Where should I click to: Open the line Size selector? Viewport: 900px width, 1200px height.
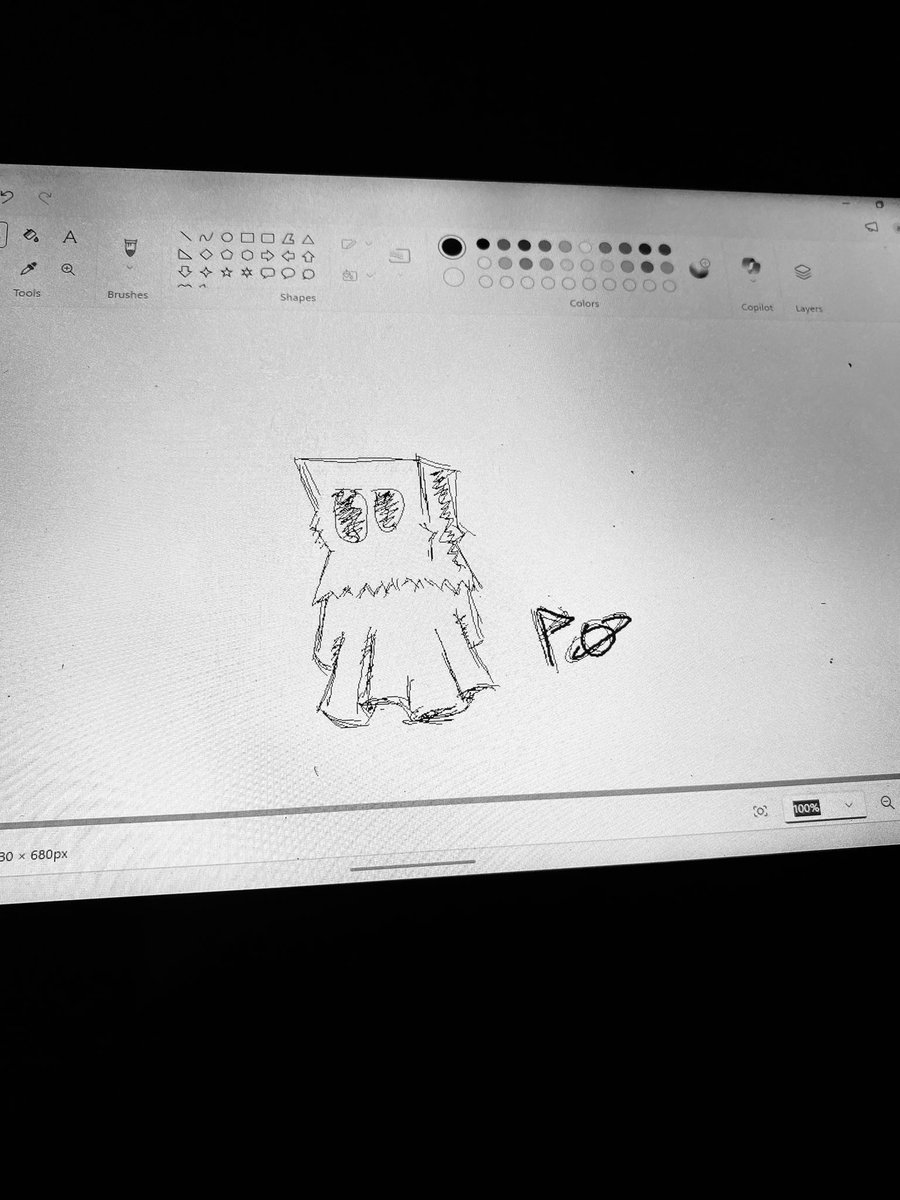click(400, 256)
